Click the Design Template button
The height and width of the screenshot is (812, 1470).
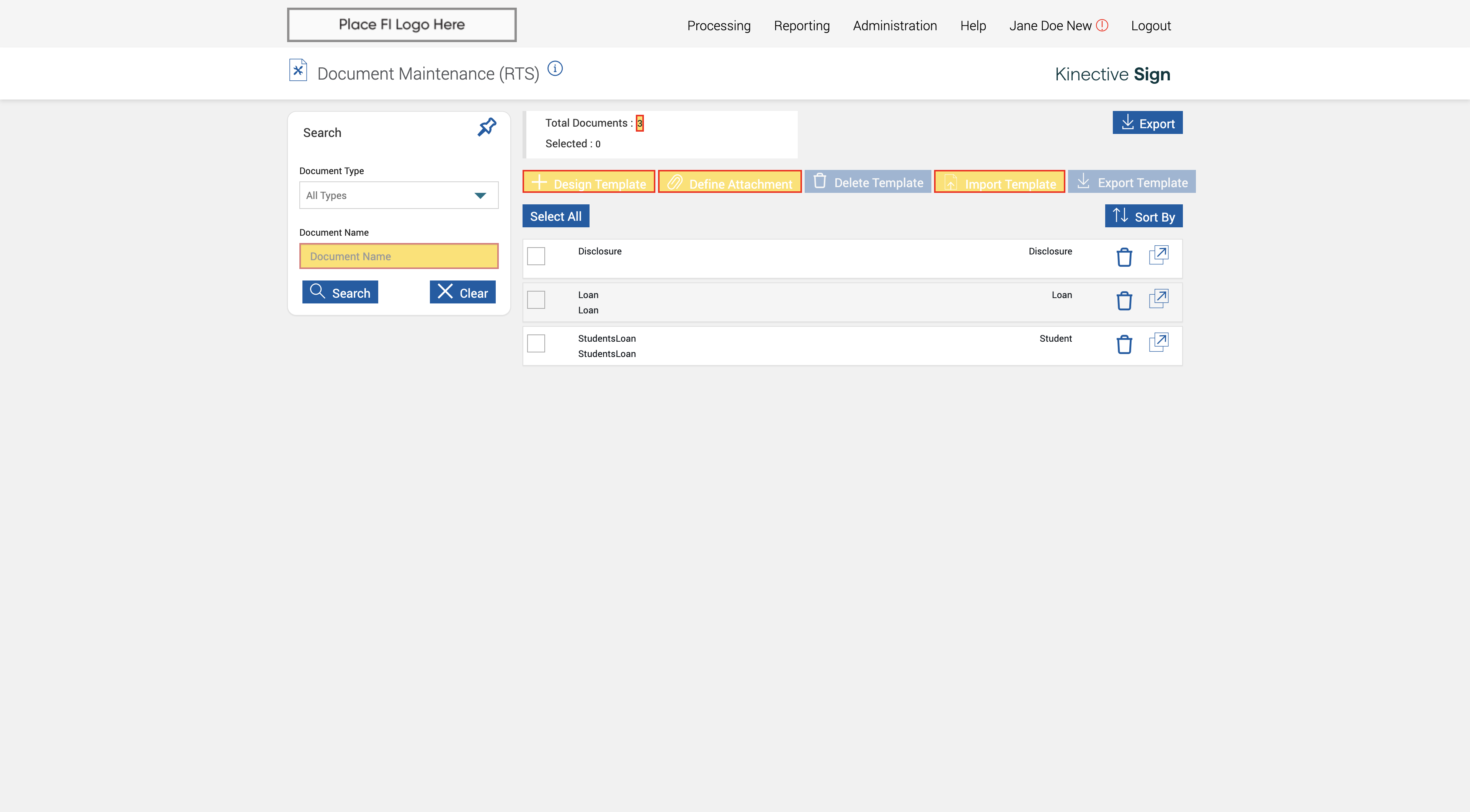588,183
